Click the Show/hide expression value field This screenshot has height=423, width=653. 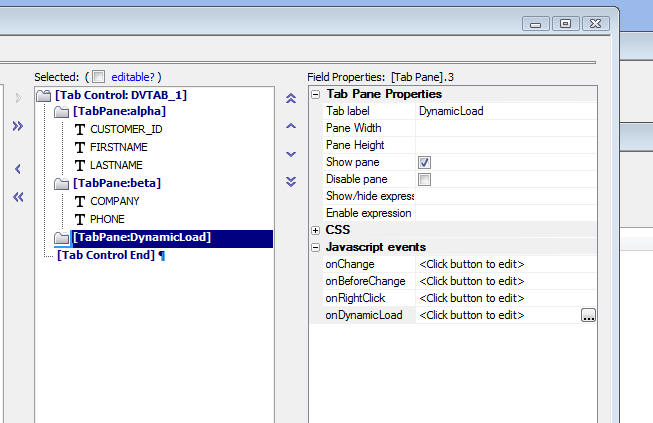[x=506, y=196]
